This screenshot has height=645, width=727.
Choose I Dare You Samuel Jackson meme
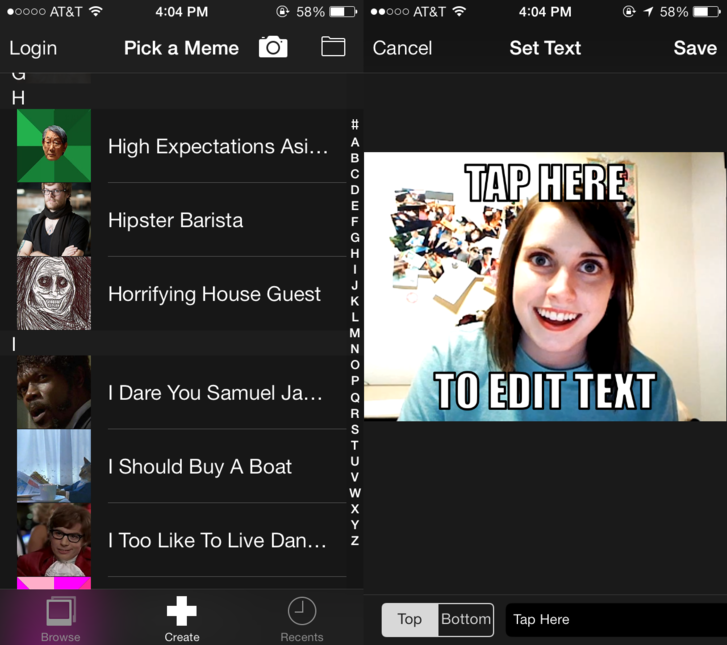tap(215, 393)
